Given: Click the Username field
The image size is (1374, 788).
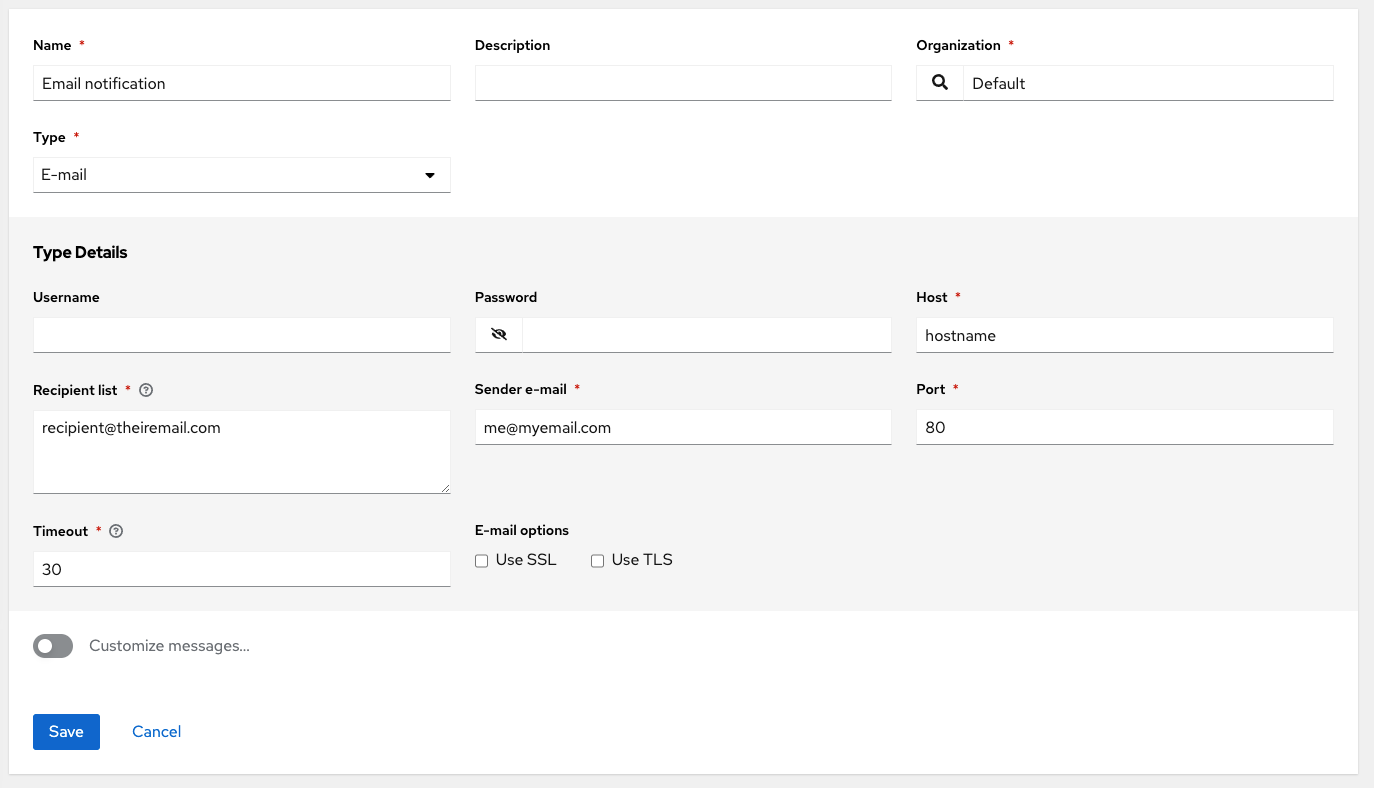Looking at the screenshot, I should click(241, 334).
